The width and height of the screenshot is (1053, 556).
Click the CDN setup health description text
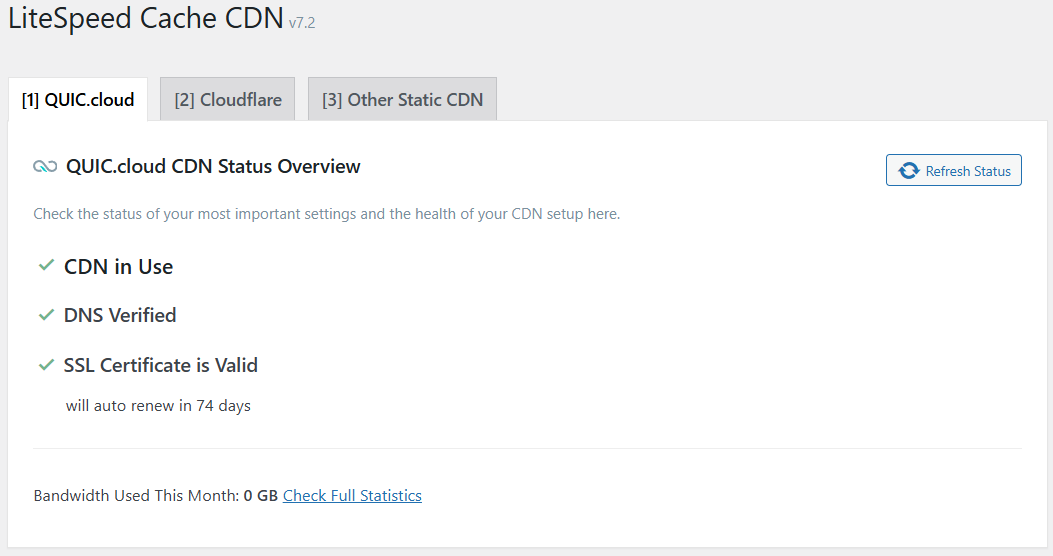(x=326, y=214)
